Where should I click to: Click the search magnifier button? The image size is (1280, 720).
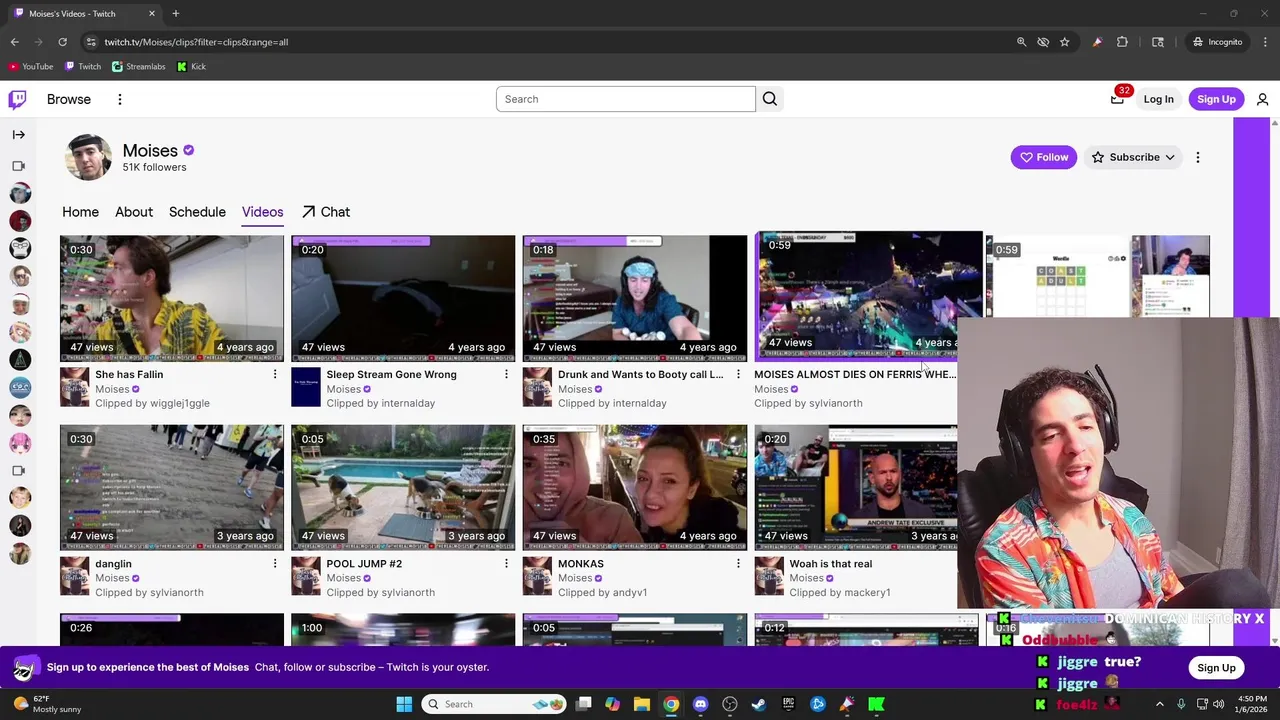tap(770, 99)
